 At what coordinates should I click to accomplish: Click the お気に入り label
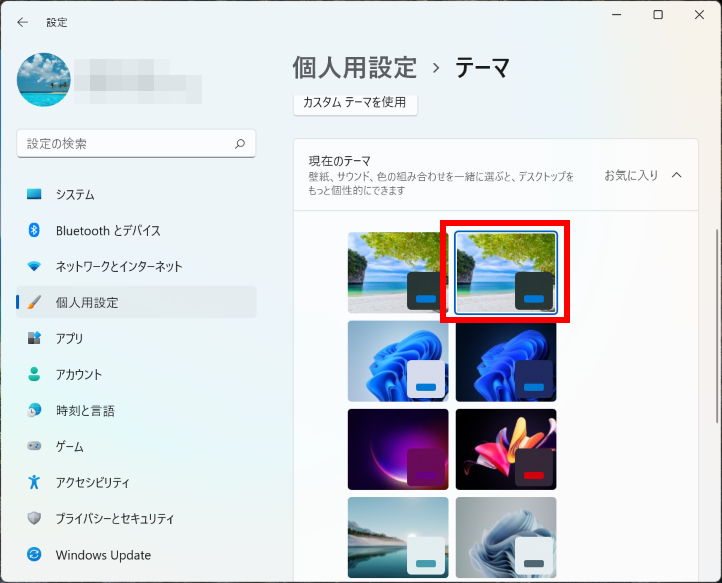point(631,175)
